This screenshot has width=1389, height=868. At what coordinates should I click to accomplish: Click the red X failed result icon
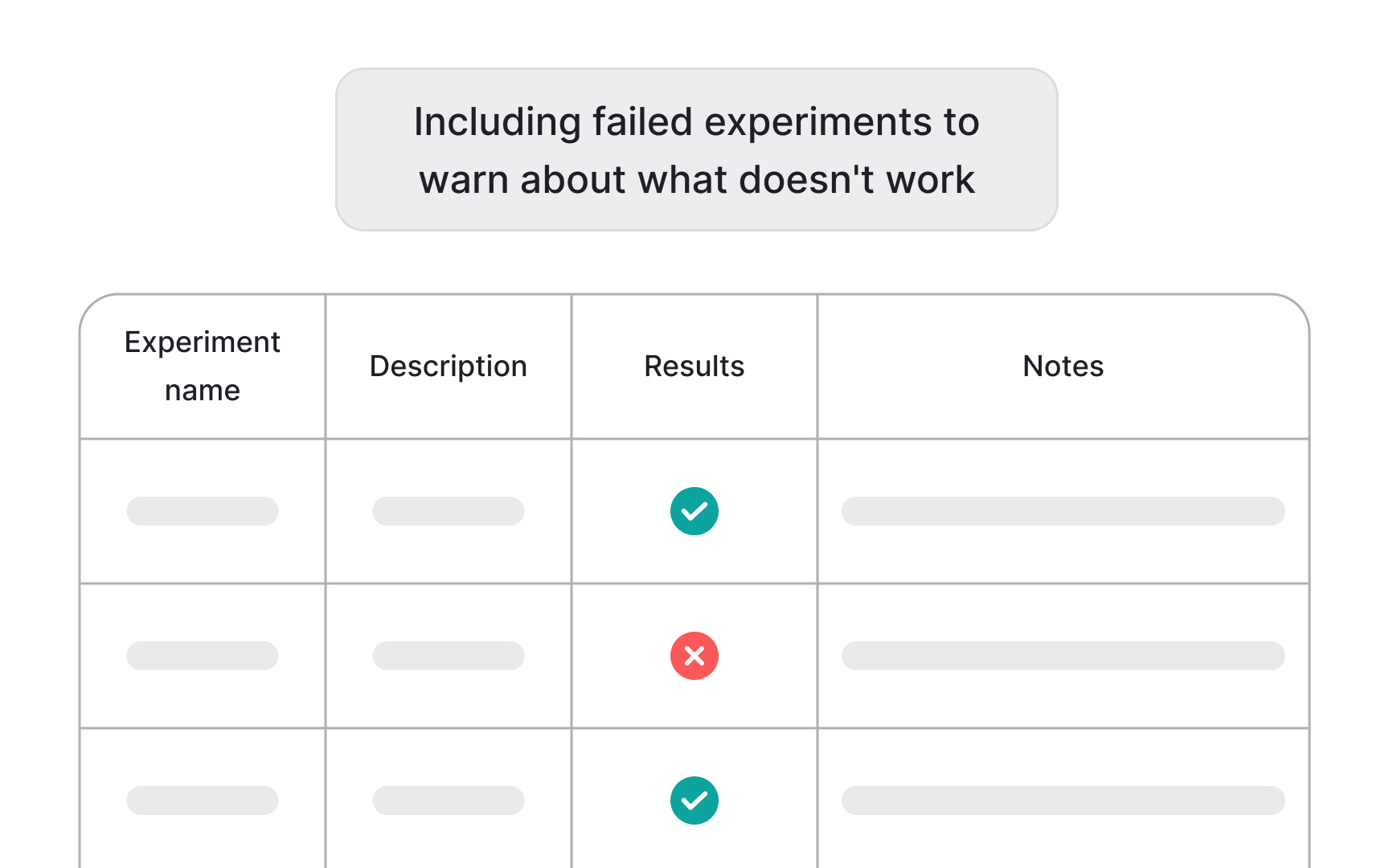click(694, 656)
